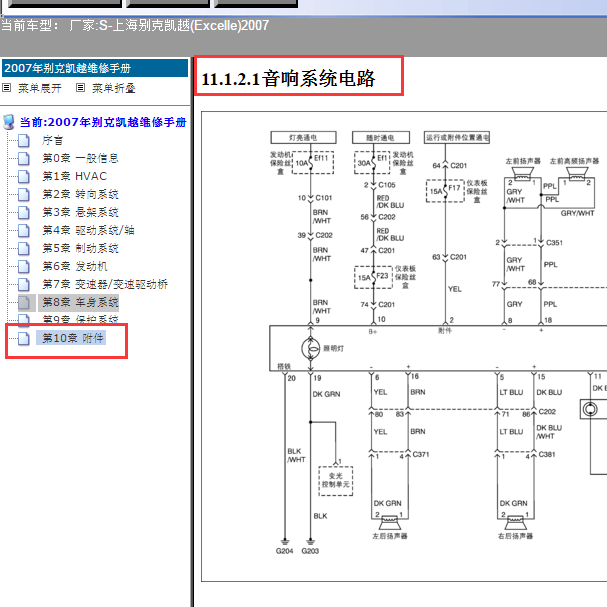This screenshot has height=607, width=607.
Task: Open 第2章 转向系统
Action: tap(80, 194)
